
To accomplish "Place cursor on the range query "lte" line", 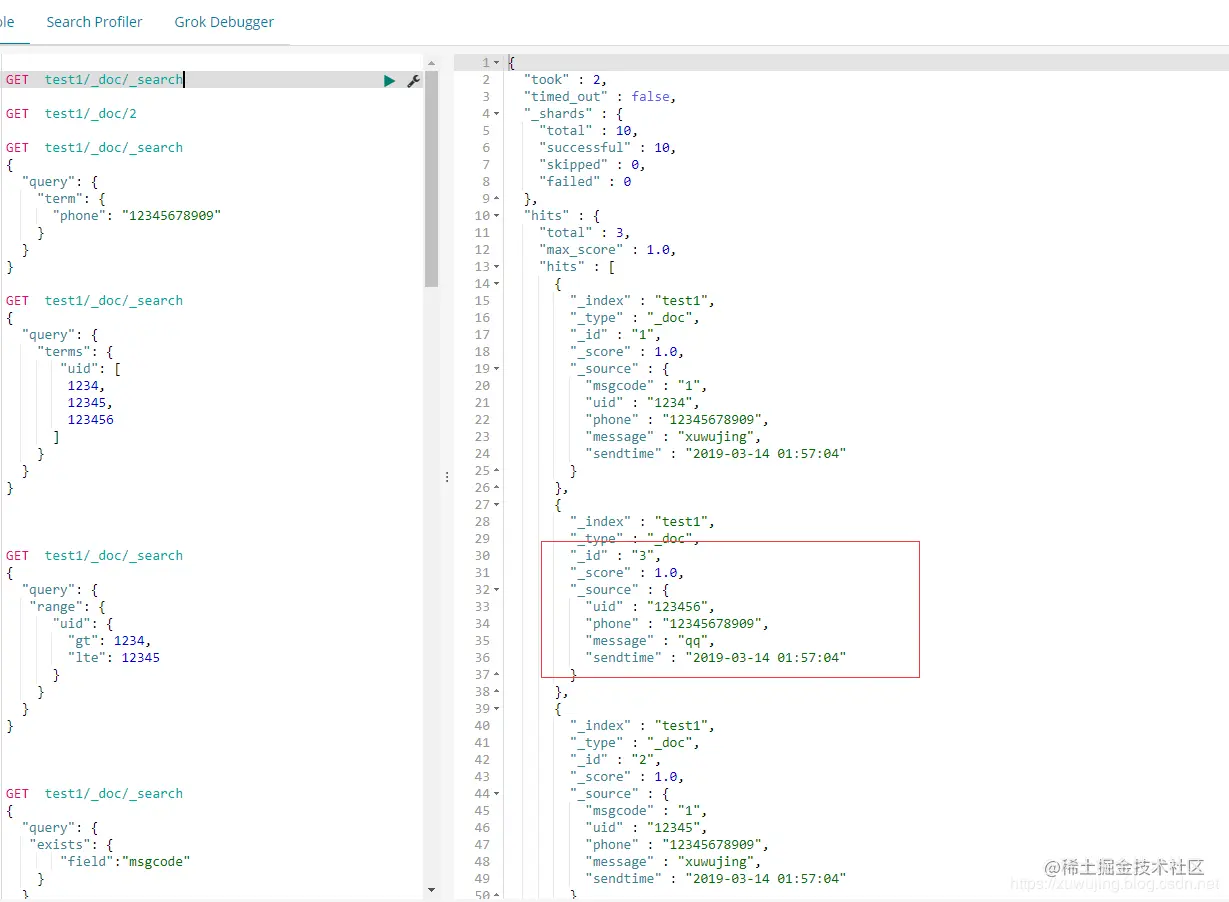I will [113, 658].
